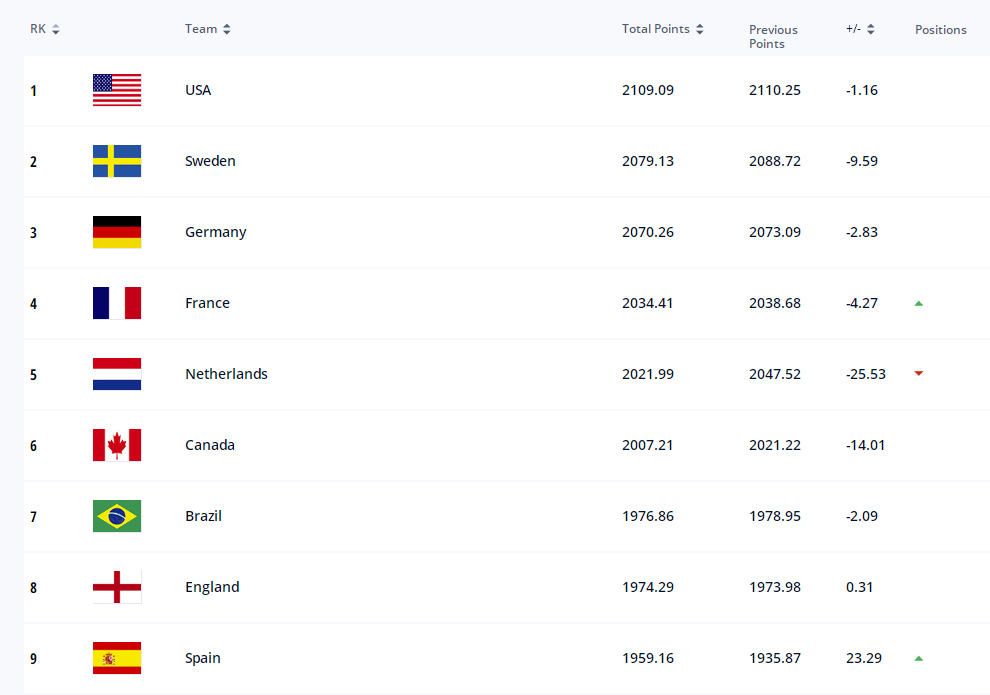
Task: Sort by +/- column arrows
Action: pos(871,29)
